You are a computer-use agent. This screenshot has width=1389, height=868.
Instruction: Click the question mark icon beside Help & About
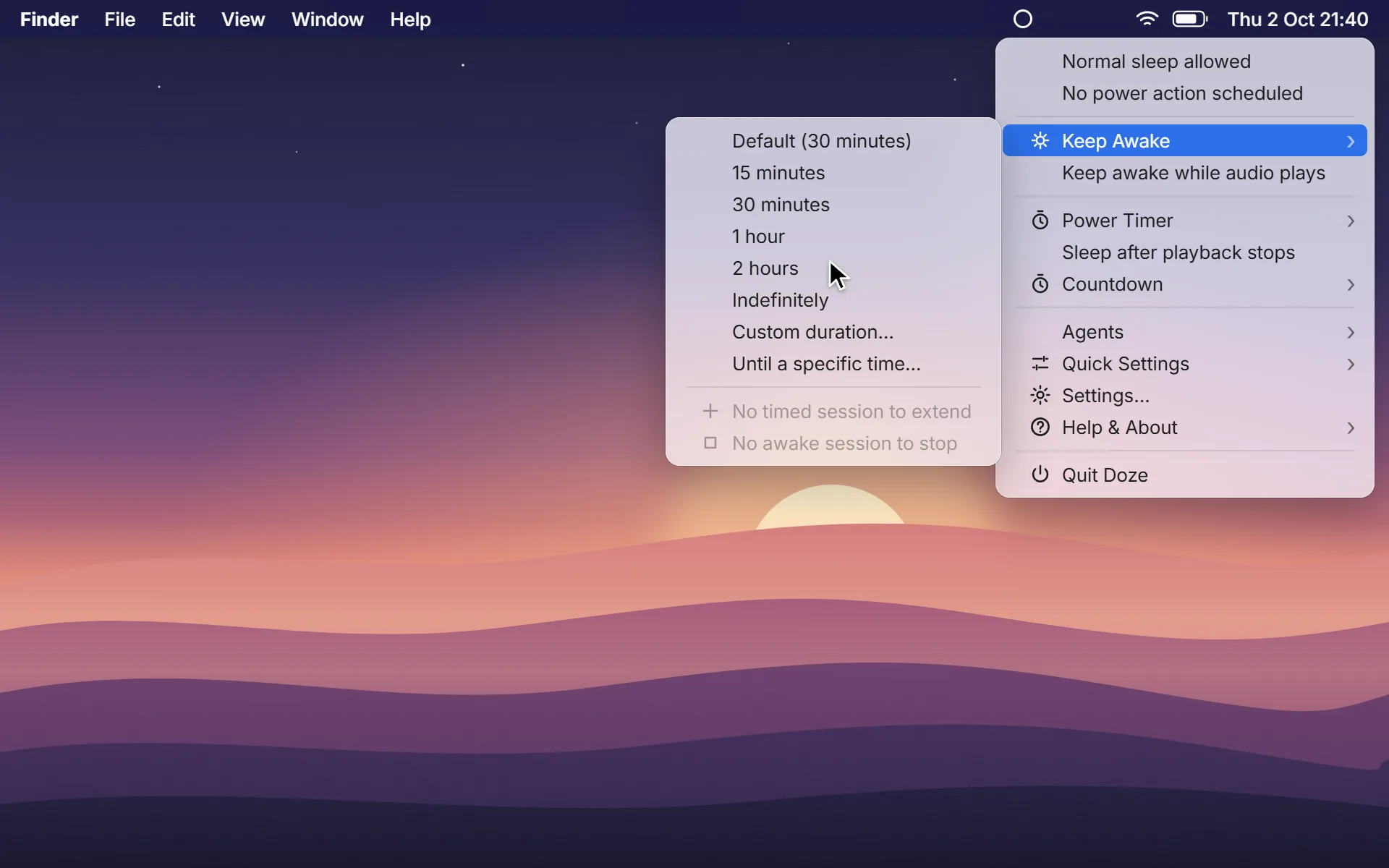(x=1040, y=427)
